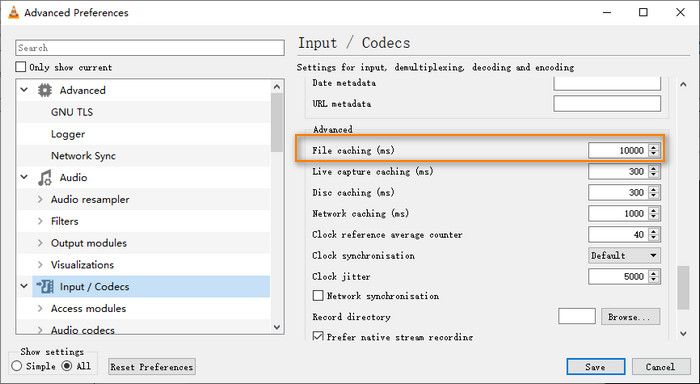Click the Cancel button
This screenshot has width=700, height=384.
click(x=661, y=367)
